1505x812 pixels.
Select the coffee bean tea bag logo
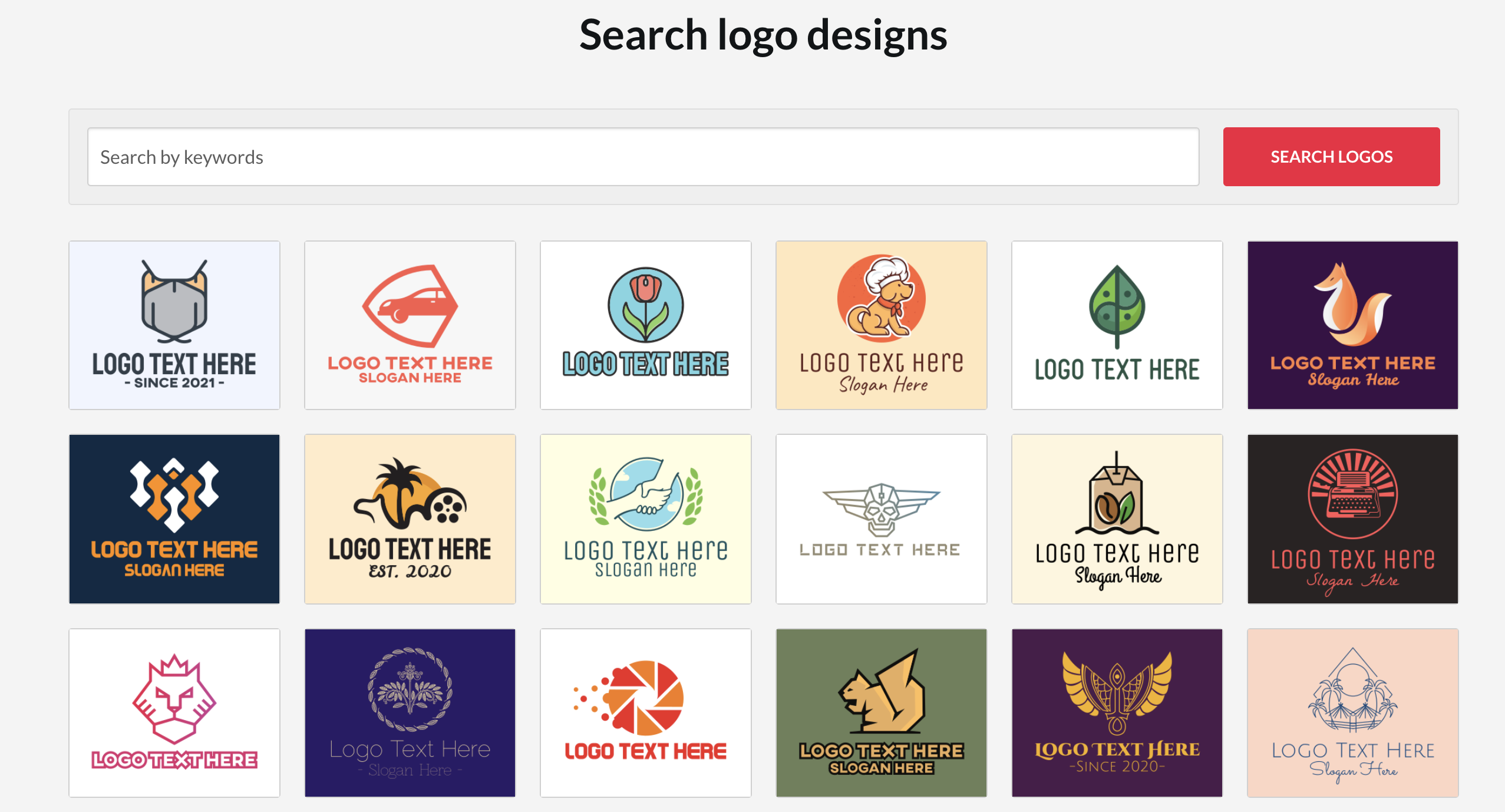click(1117, 519)
